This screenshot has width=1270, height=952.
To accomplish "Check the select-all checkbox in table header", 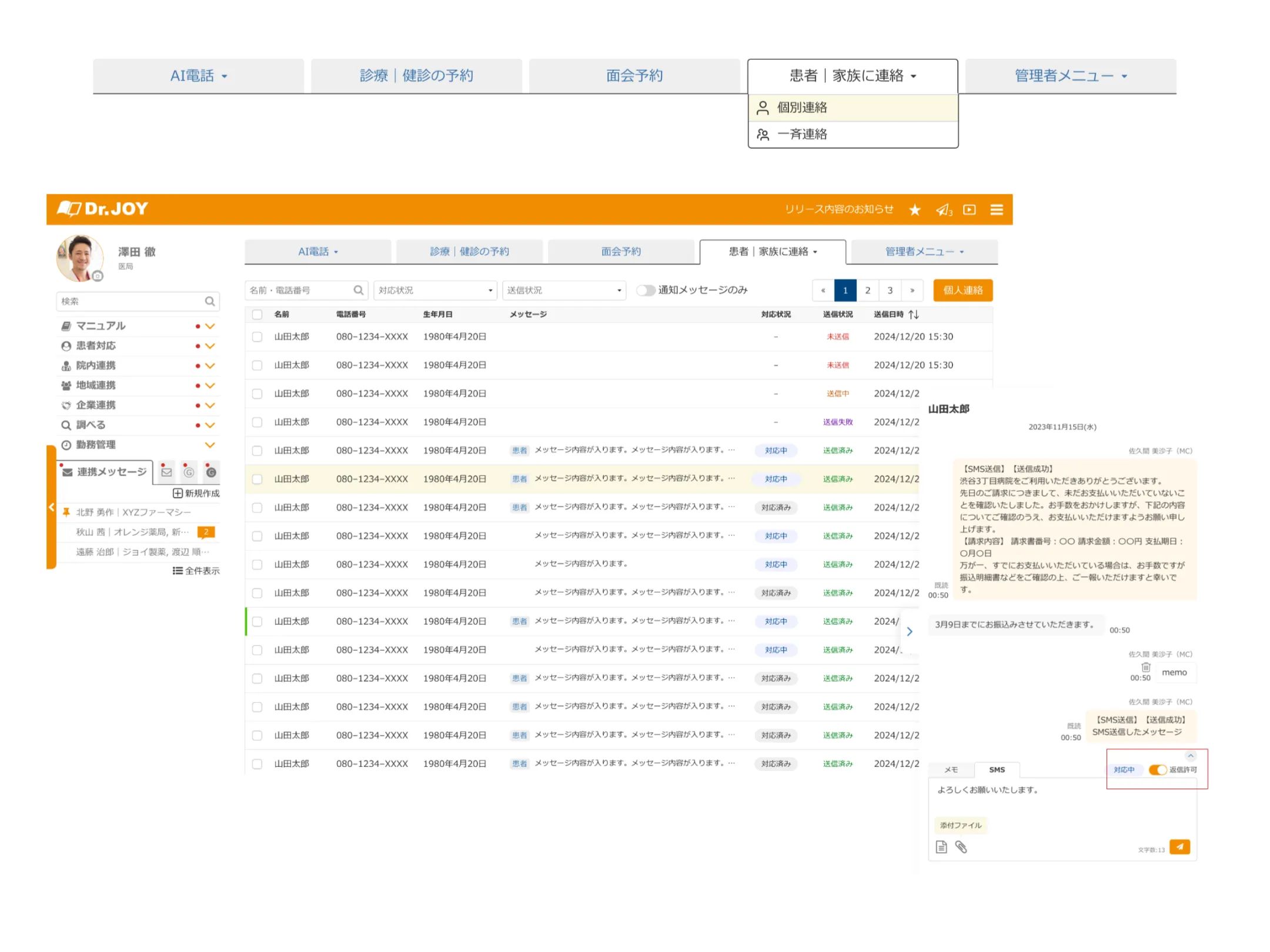I will point(257,314).
